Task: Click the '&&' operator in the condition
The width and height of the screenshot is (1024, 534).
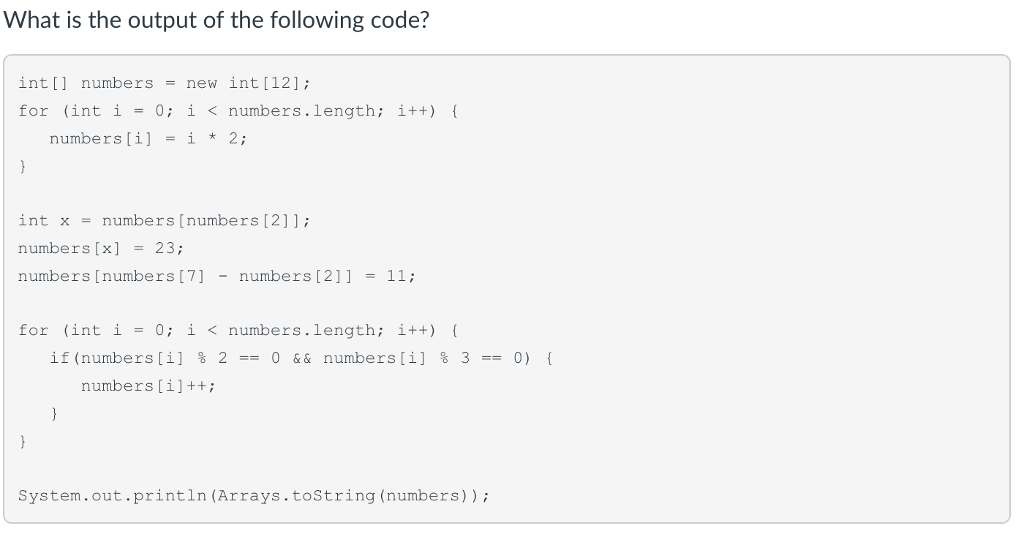Action: 302,357
